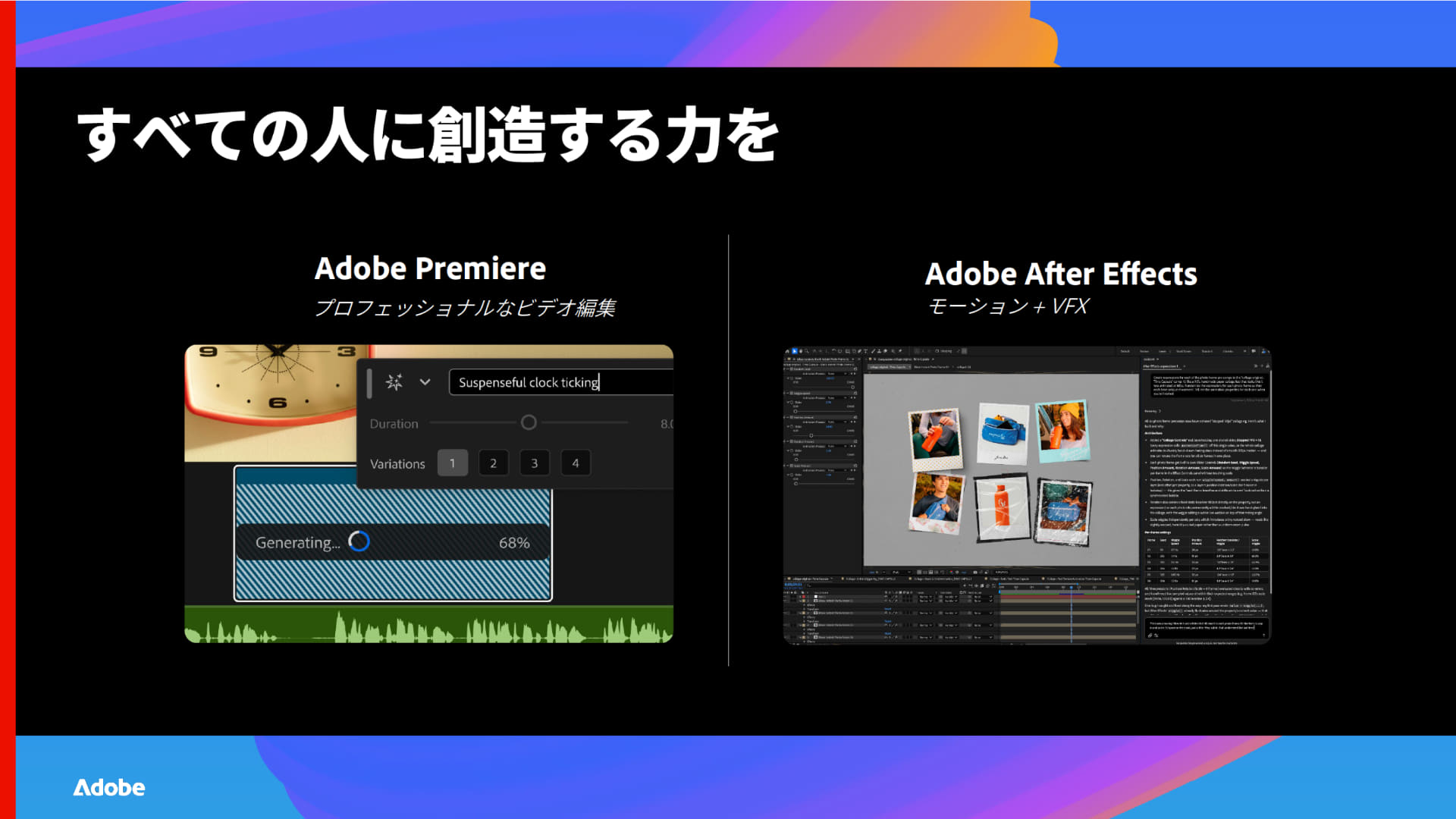Open the chevron dropdown beside the sparkle icon
This screenshot has height=819, width=1456.
pyautogui.click(x=425, y=382)
